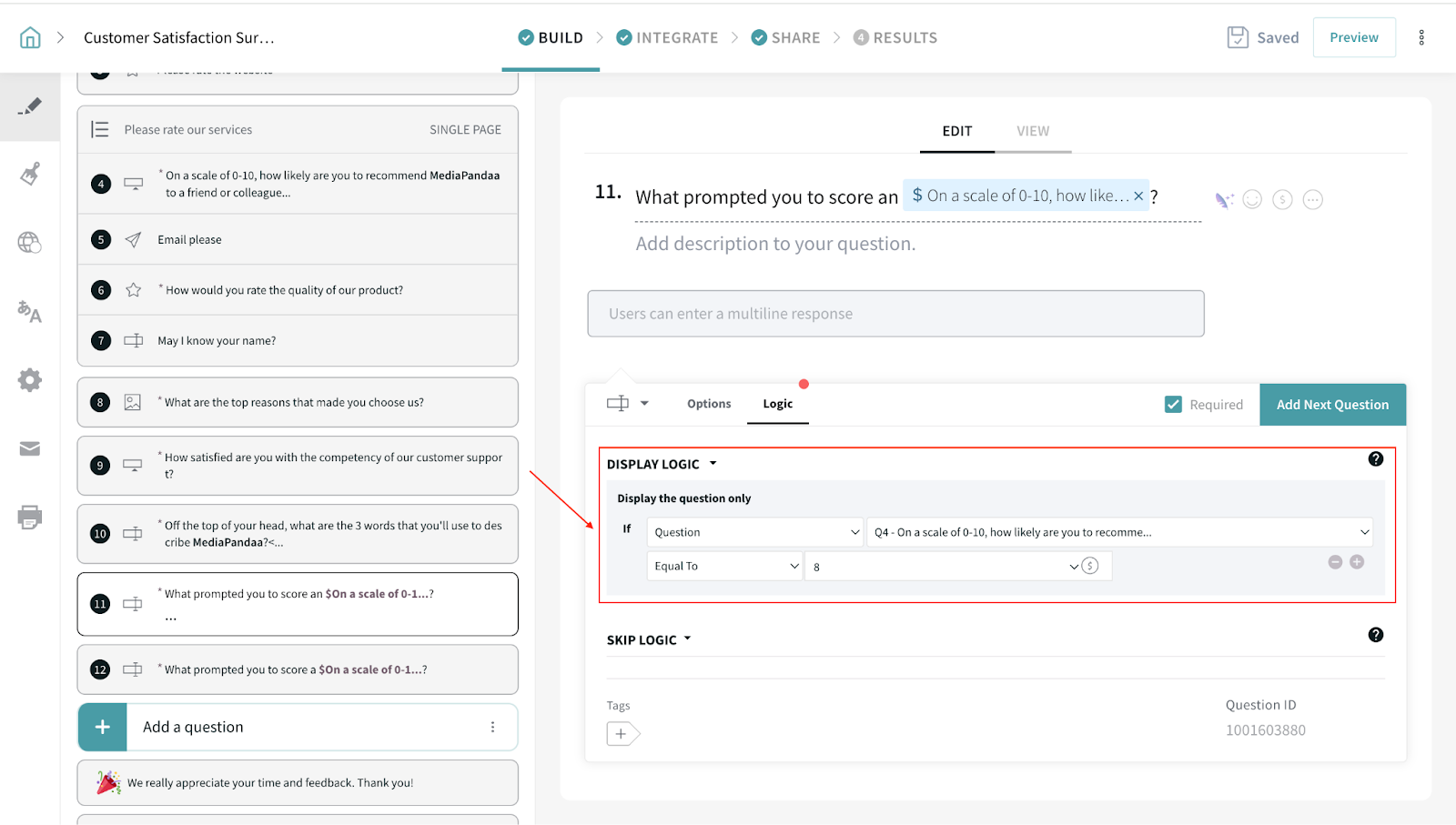Collapse the DISPLAY LOGIC section
Image resolution: width=1456 pixels, height=825 pixels.
[662, 464]
